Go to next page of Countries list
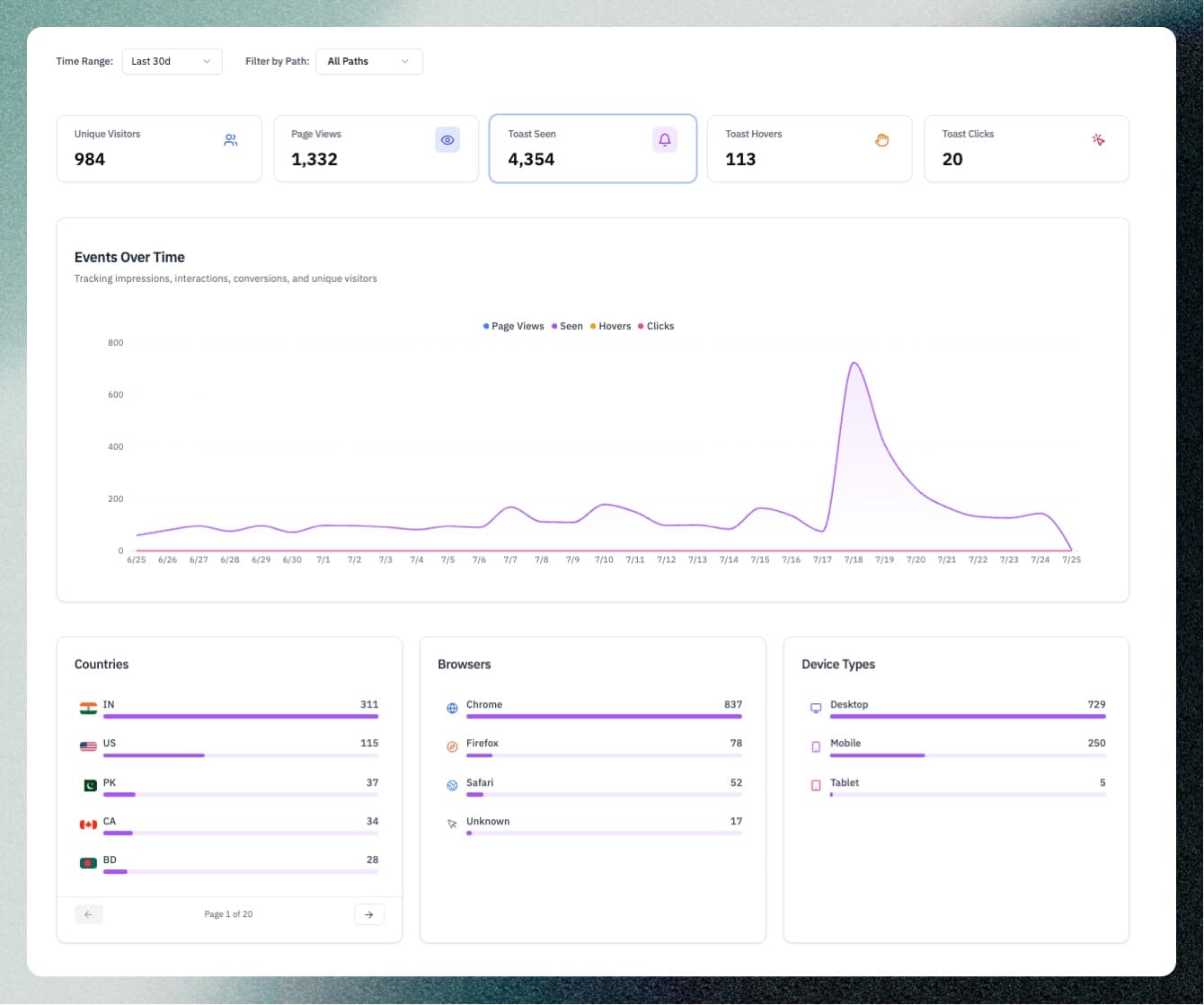The height and width of the screenshot is (1005, 1204). click(369, 913)
